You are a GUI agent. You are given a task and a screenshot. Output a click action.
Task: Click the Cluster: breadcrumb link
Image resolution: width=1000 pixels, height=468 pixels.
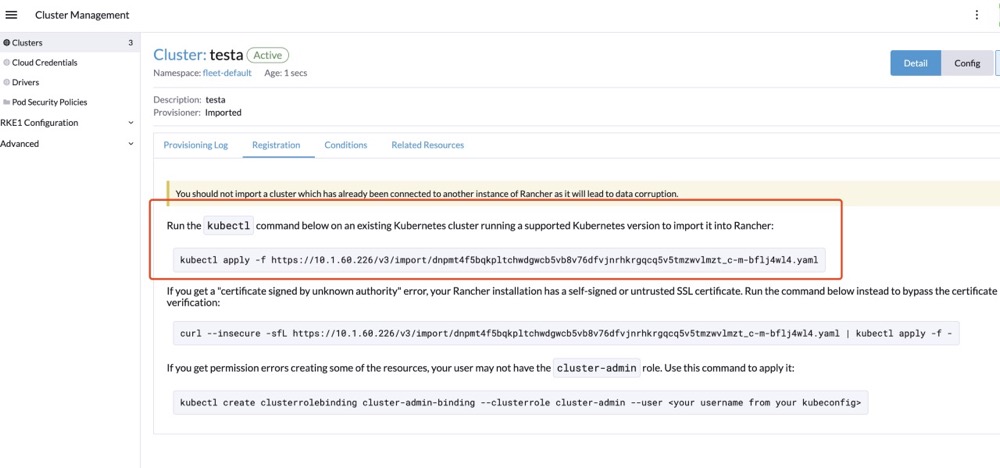[180, 55]
